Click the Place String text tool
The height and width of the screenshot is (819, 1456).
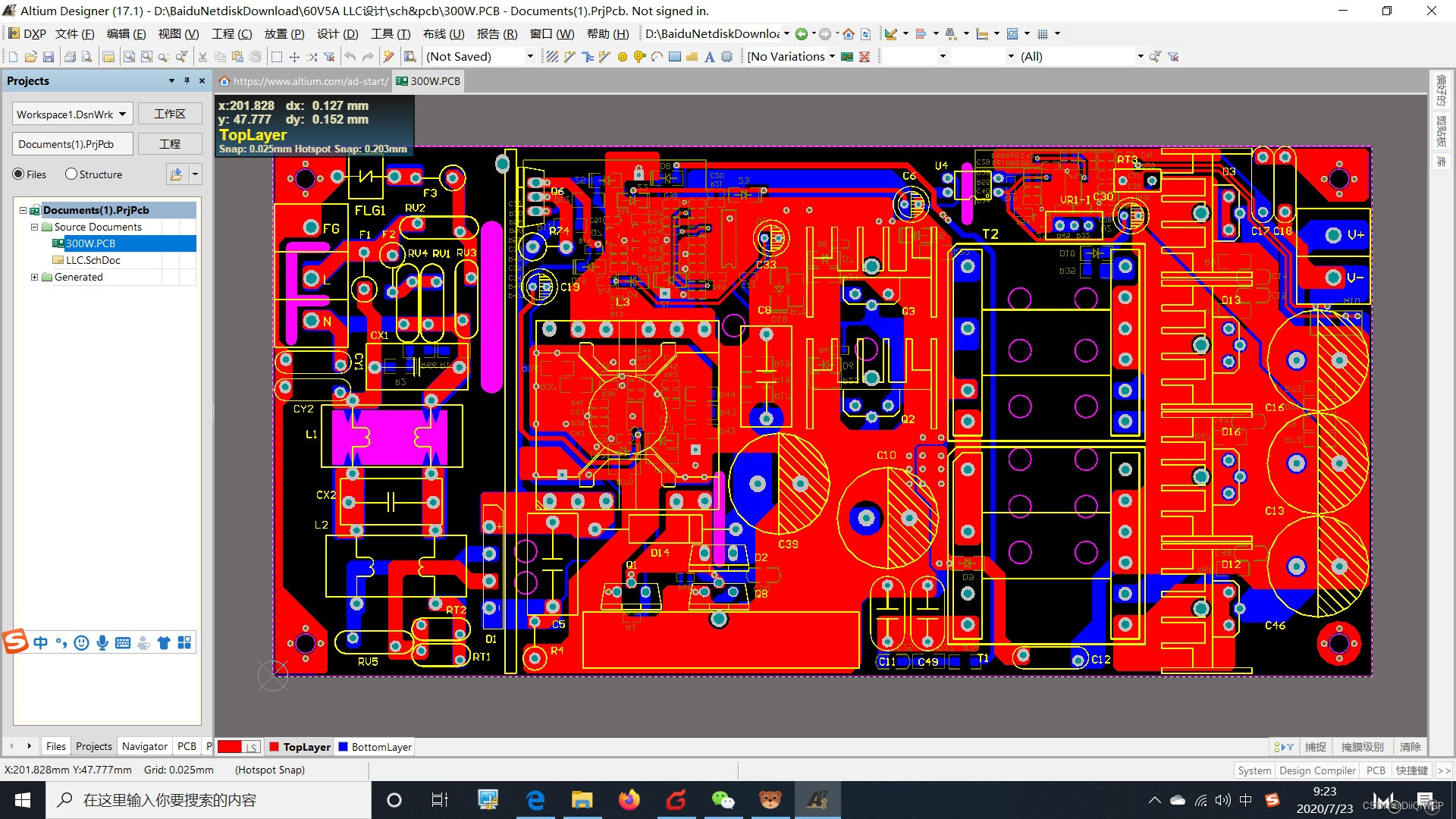tap(709, 57)
